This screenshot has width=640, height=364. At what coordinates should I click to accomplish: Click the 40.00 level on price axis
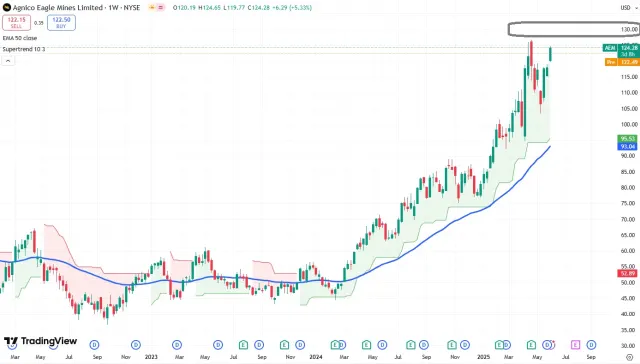pyautogui.click(x=629, y=314)
